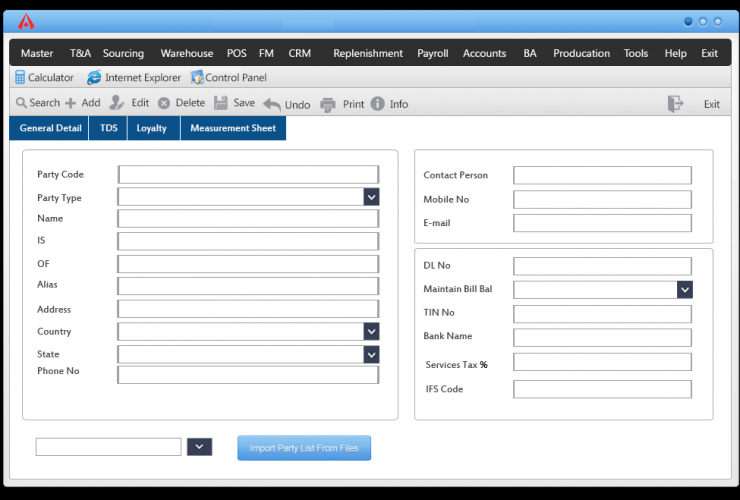
Task: Focus the TIN No input field
Action: pyautogui.click(x=603, y=314)
